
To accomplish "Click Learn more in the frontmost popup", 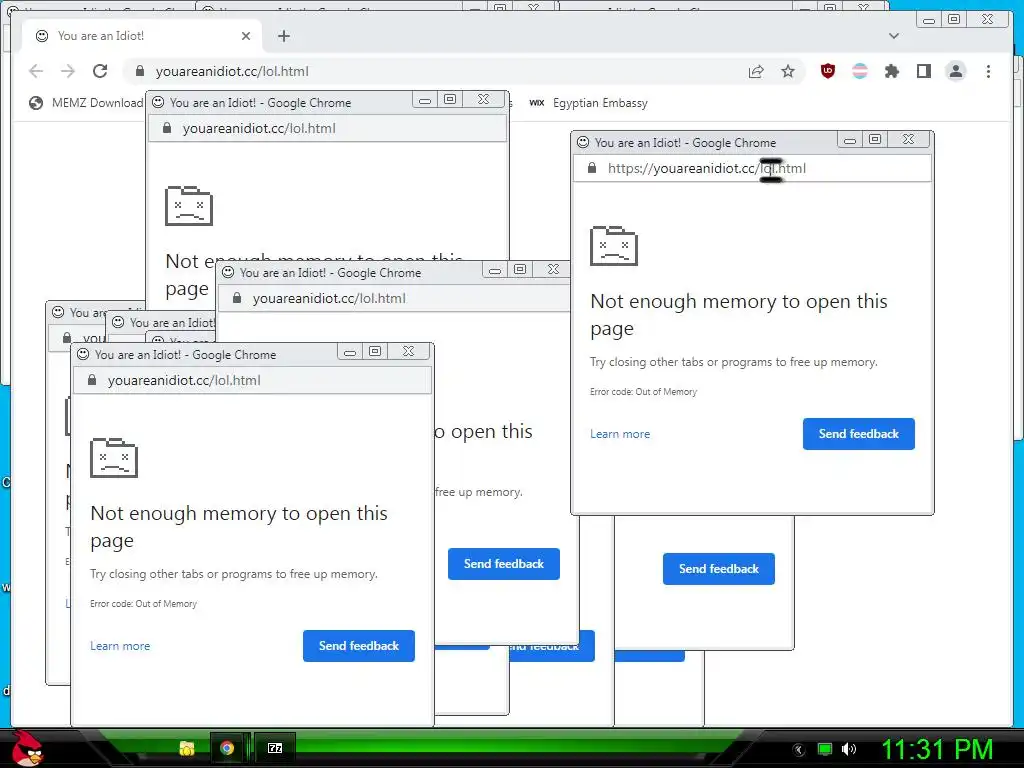I will click(120, 646).
